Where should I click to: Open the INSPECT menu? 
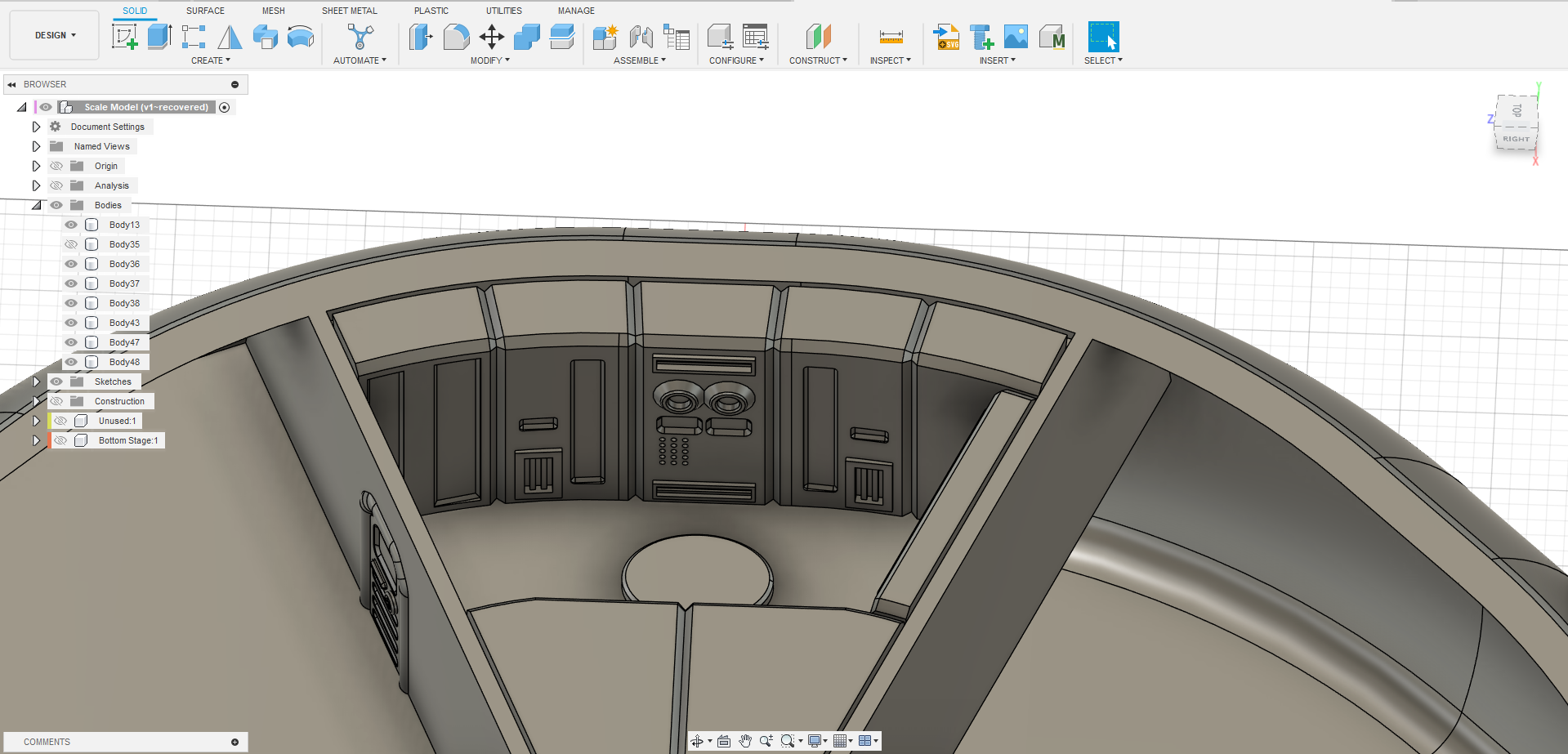tap(891, 60)
